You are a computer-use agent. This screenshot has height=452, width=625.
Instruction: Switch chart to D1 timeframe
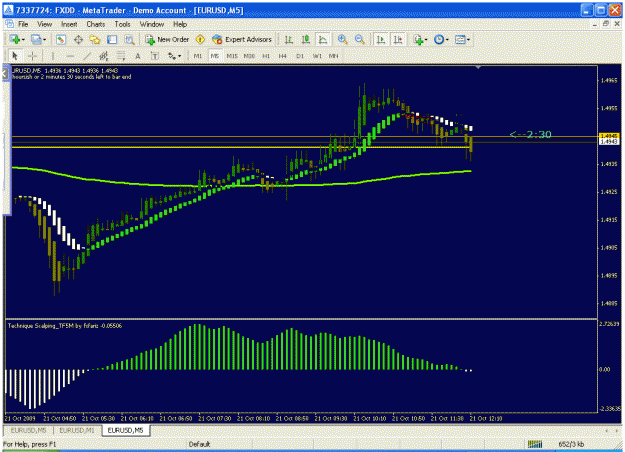point(300,56)
